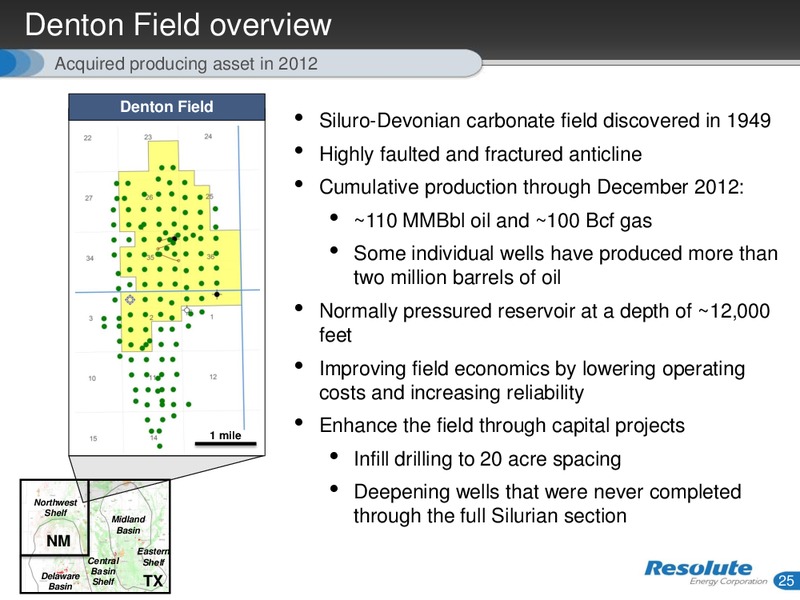Image resolution: width=800 pixels, height=600 pixels.
Task: Select the 'Midland Basin' label
Action: [128, 524]
